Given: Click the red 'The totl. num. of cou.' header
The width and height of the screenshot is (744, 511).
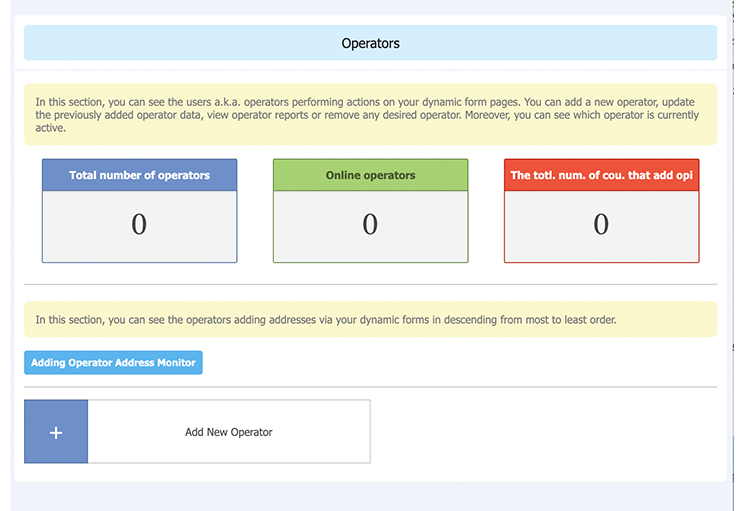Looking at the screenshot, I should (x=602, y=175).
